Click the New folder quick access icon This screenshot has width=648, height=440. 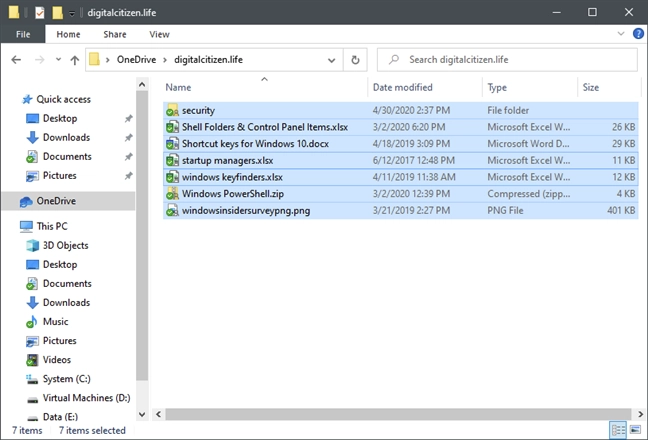57,13
